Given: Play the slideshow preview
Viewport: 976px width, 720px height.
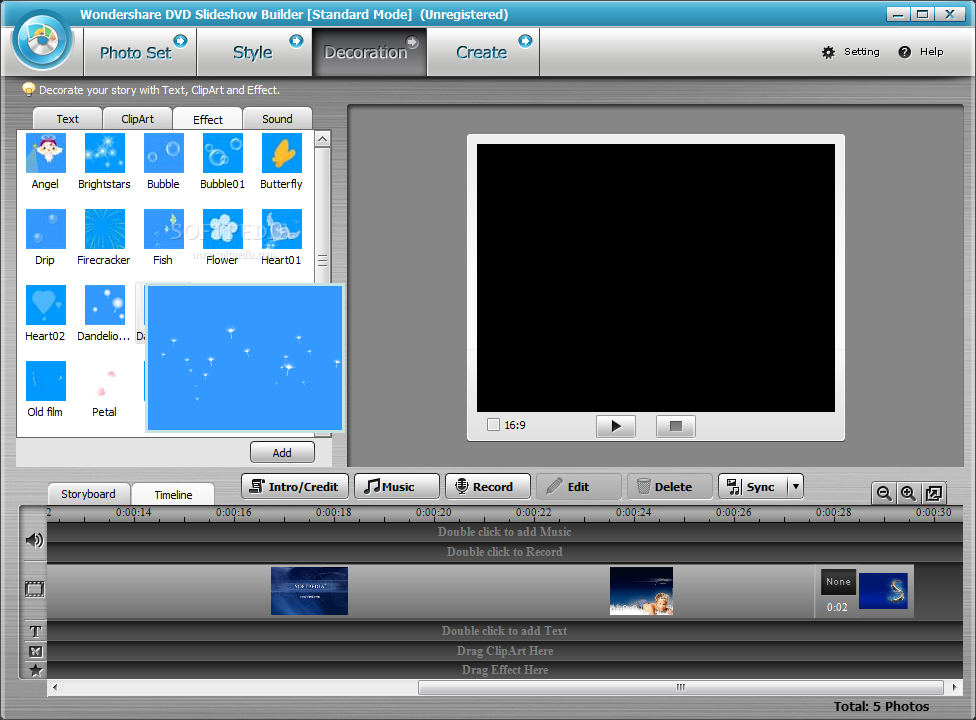Looking at the screenshot, I should coord(616,426).
